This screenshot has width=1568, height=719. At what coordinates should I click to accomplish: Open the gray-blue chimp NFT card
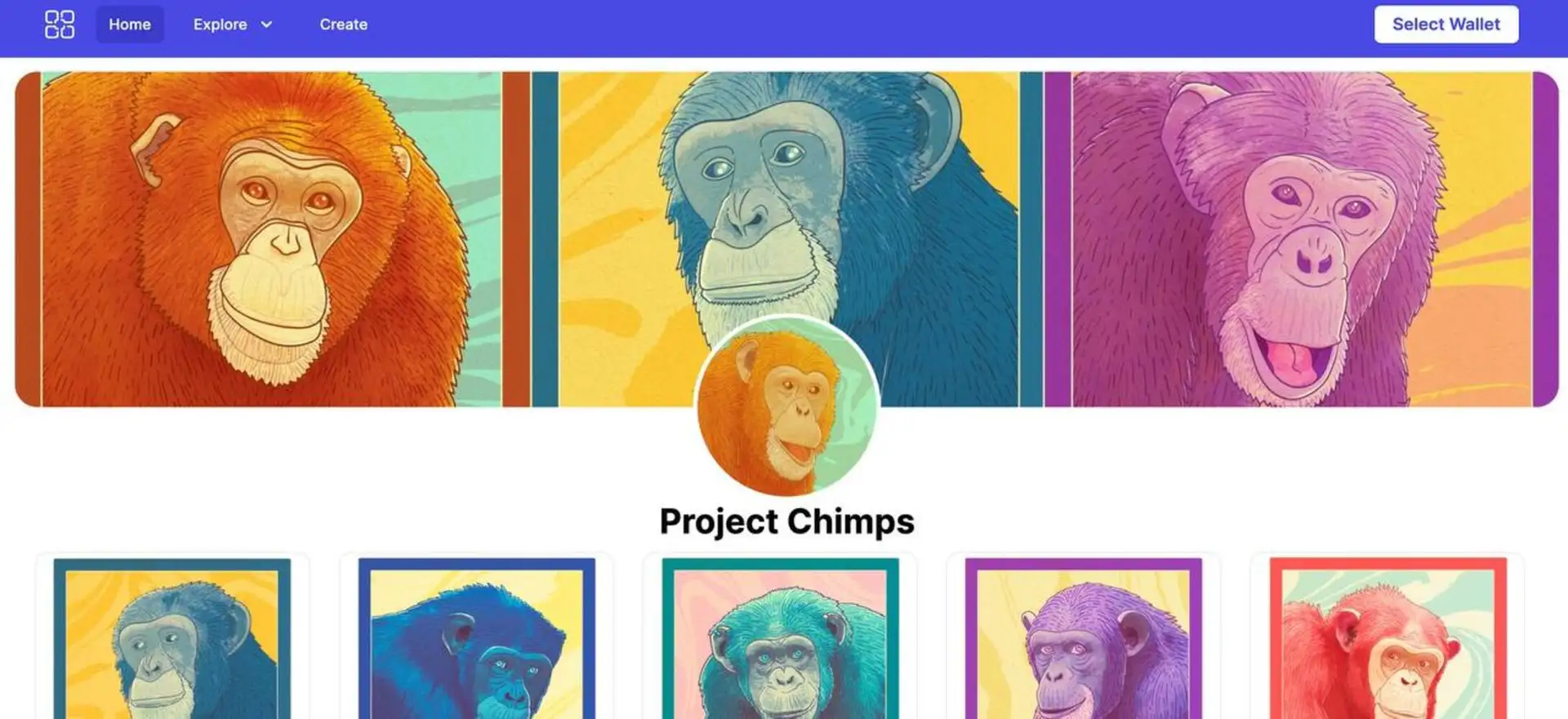tap(172, 637)
